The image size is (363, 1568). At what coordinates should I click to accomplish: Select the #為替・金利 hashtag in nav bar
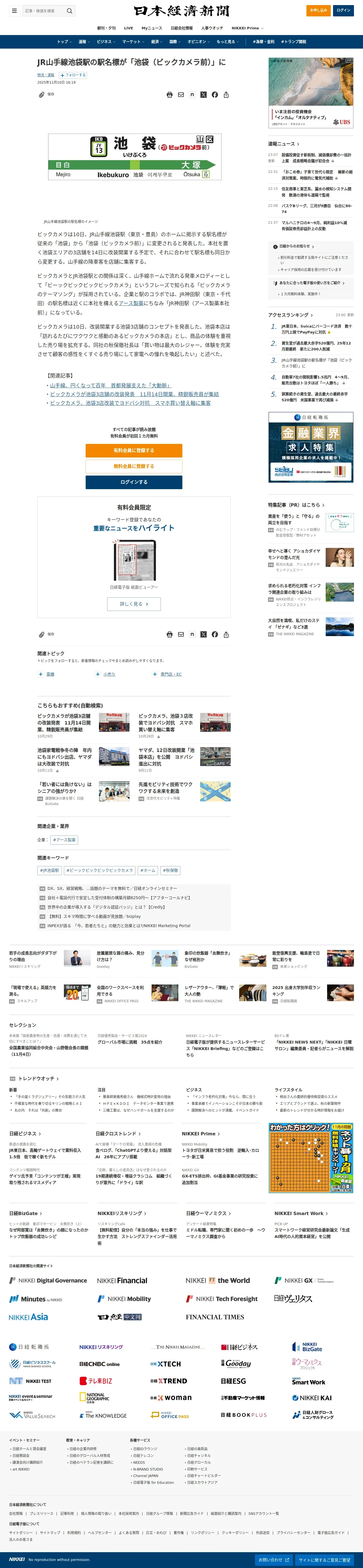264,42
